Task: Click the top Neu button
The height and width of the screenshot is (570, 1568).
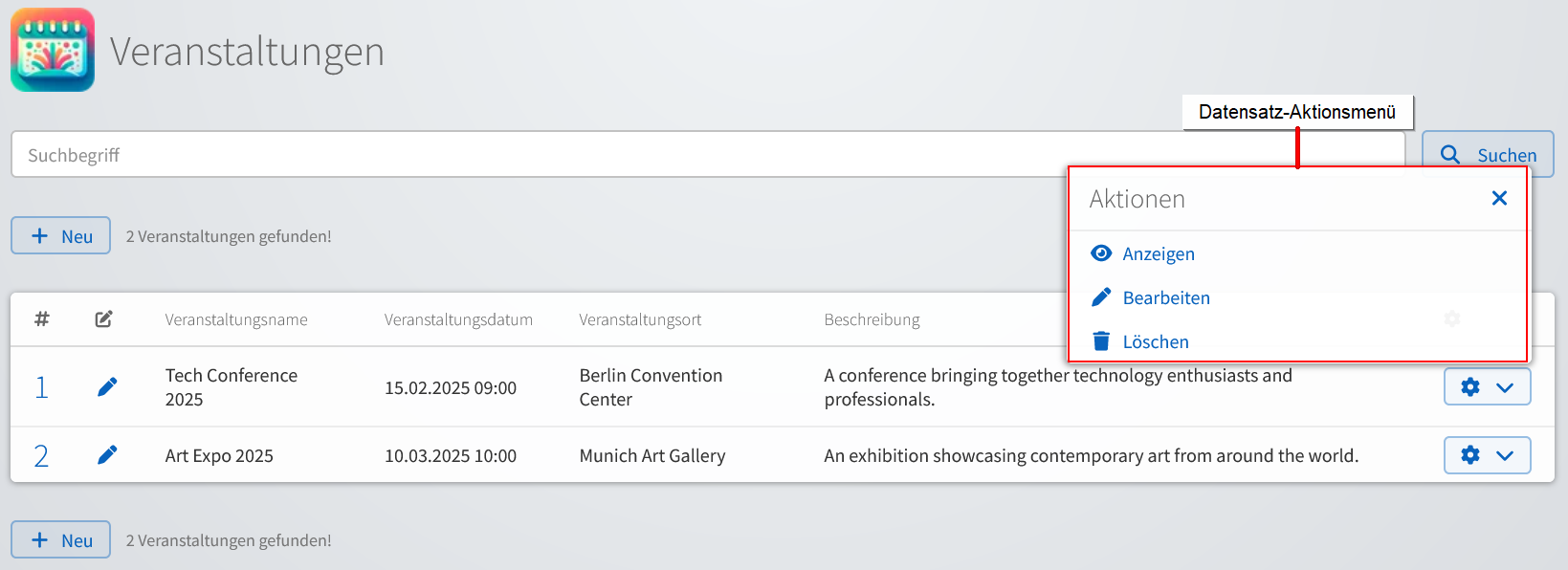Action: (x=61, y=236)
